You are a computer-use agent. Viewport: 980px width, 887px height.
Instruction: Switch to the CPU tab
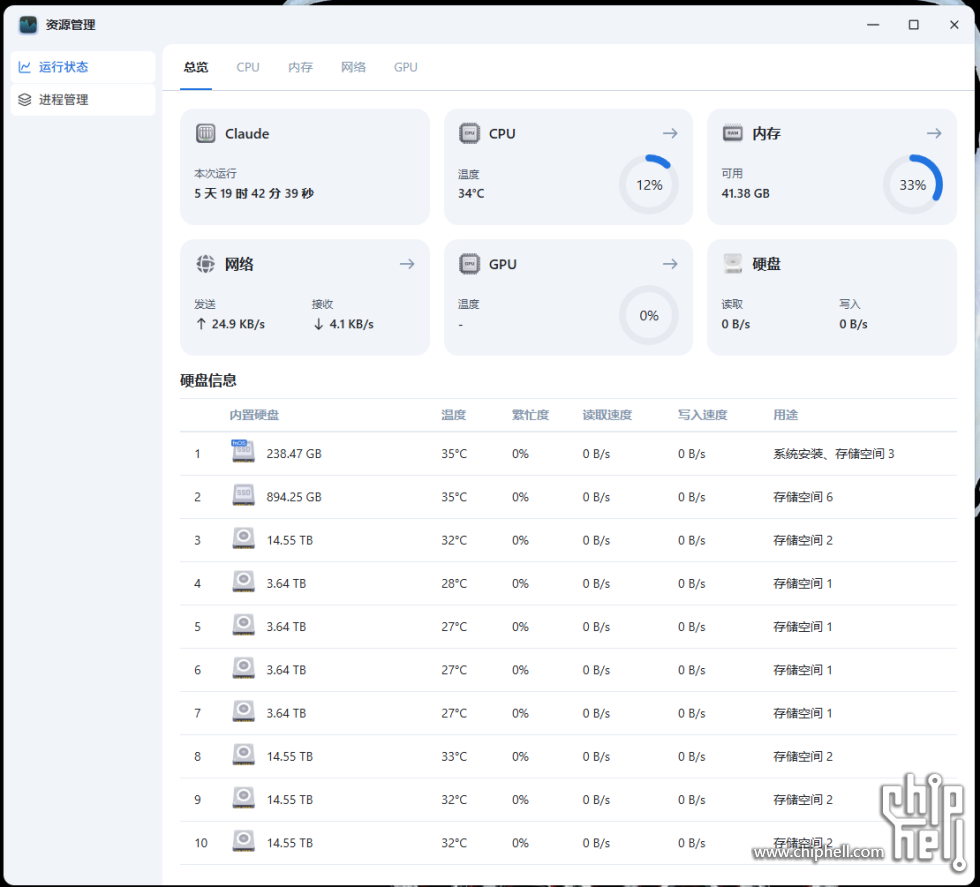point(247,67)
